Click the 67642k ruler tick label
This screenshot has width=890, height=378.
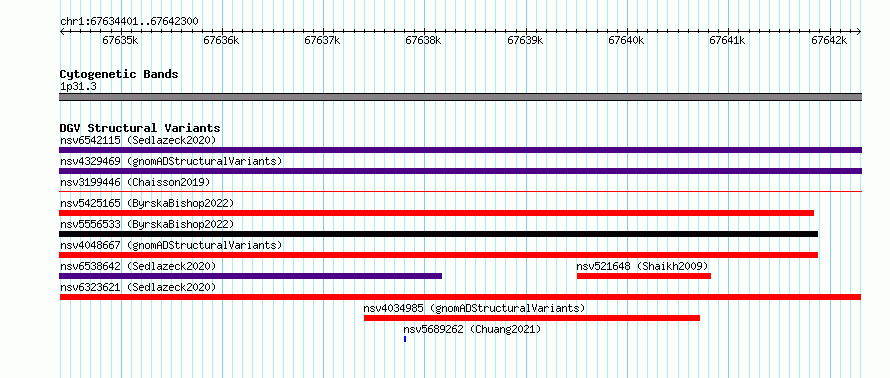829,40
